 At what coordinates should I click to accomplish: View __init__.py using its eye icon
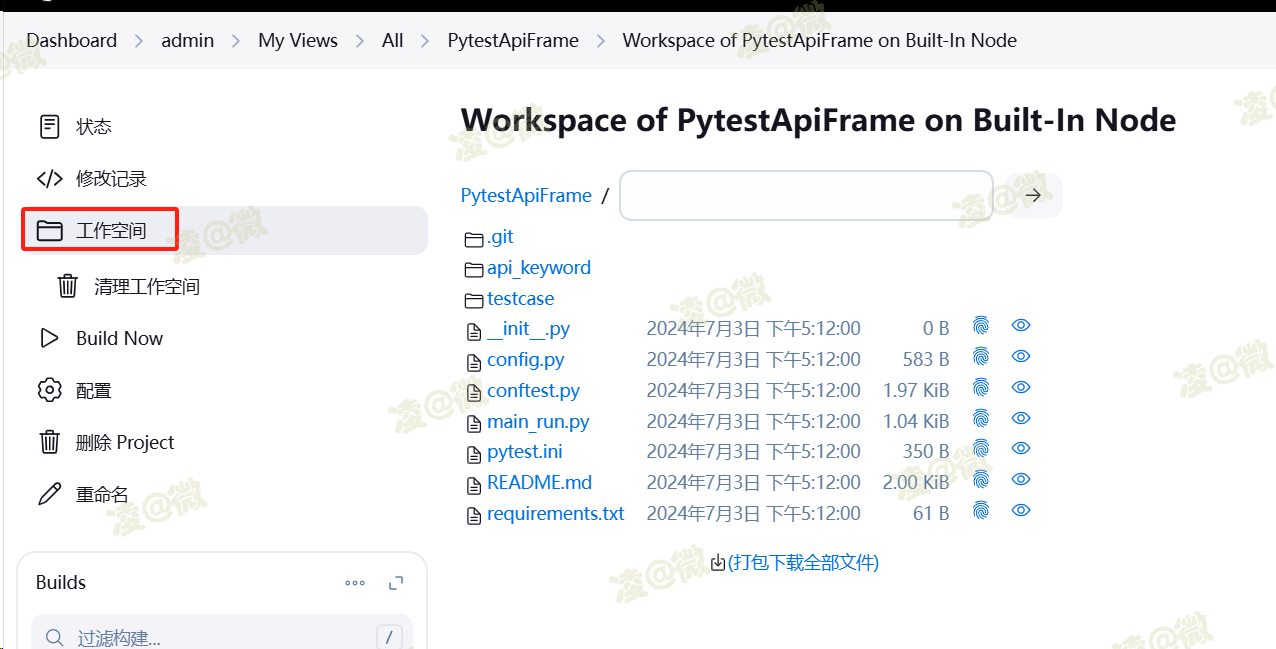(1020, 326)
